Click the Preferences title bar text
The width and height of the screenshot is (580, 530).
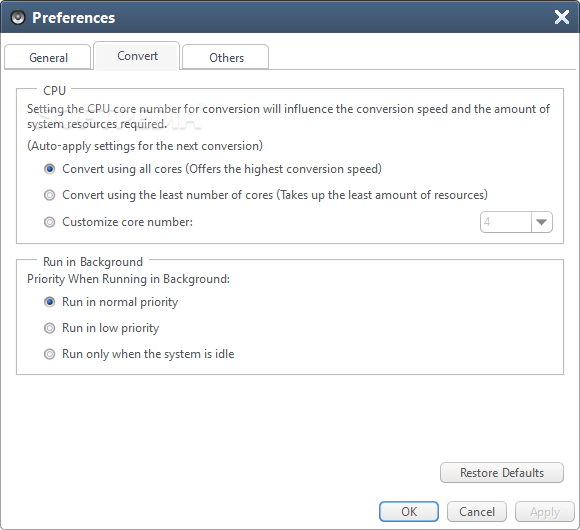point(74,18)
